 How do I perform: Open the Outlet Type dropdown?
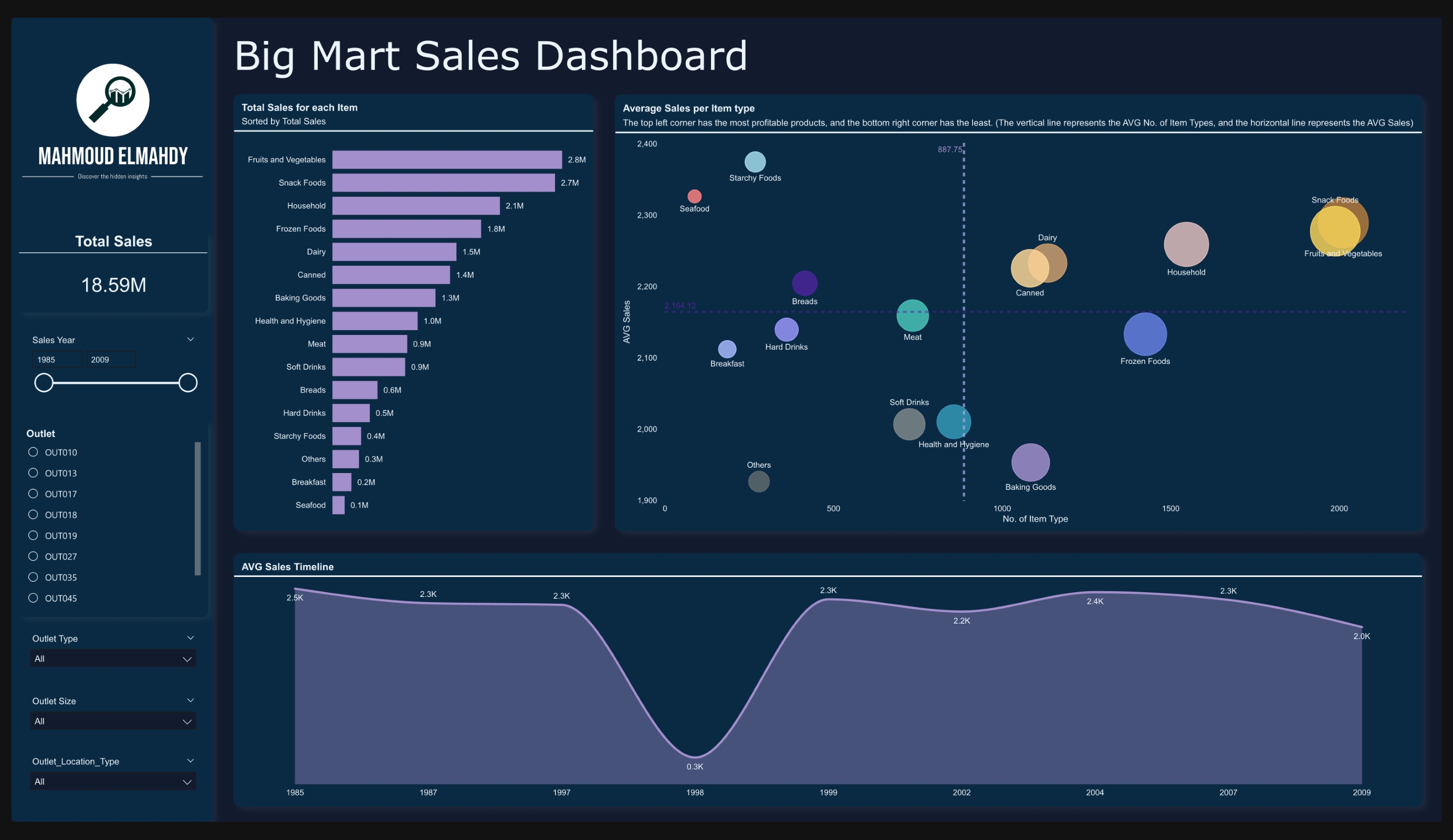pos(113,658)
